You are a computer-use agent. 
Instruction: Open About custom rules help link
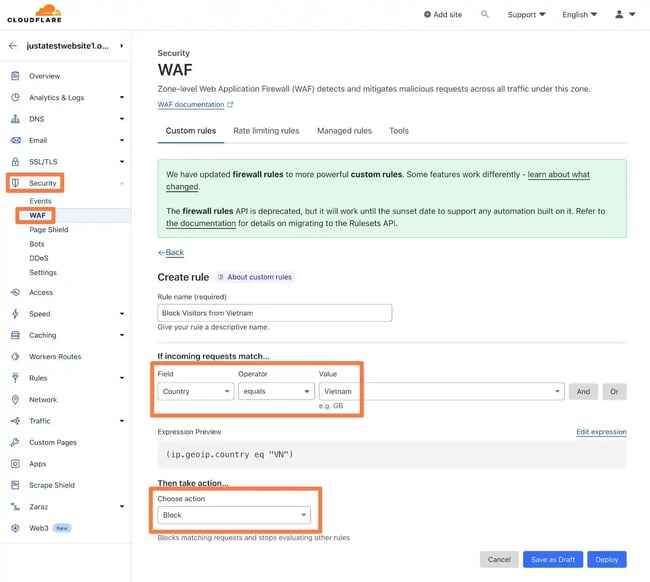[x=256, y=277]
